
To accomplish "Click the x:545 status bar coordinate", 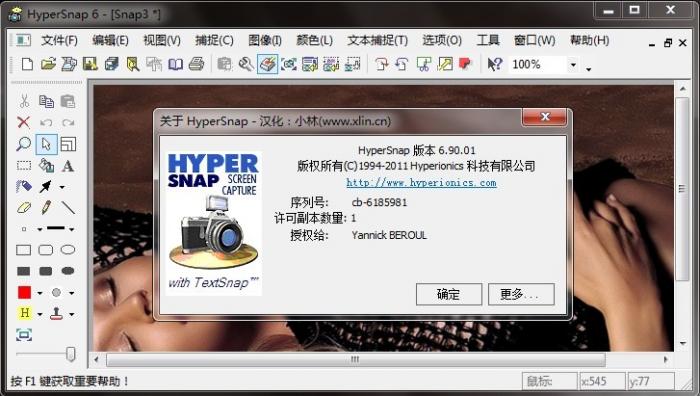I will pos(601,381).
